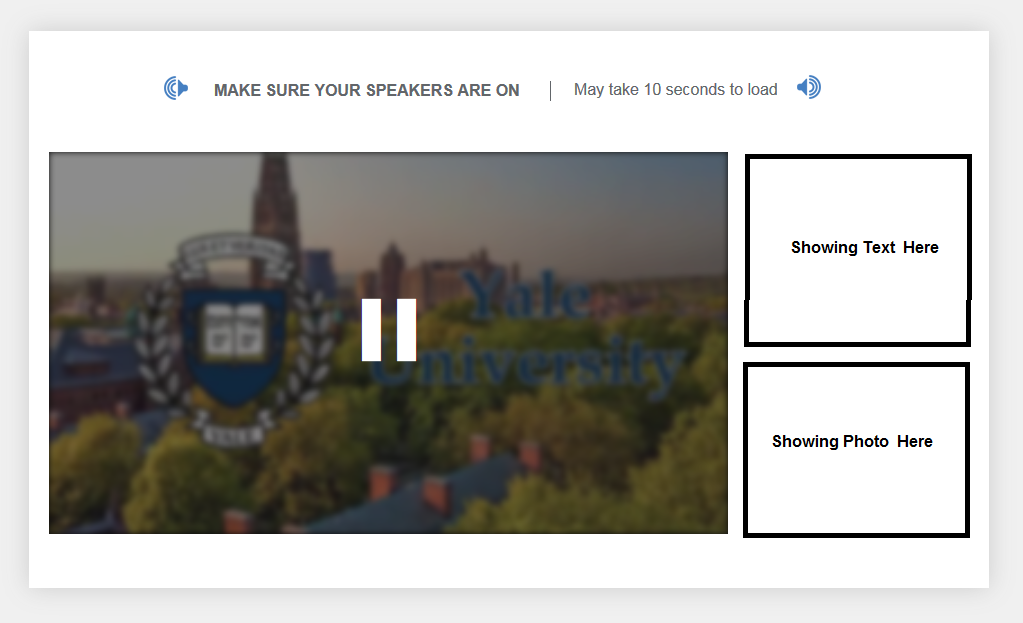The width and height of the screenshot is (1023, 623).
Task: Click 'May take 10 seconds to load' text
Action: (x=675, y=89)
